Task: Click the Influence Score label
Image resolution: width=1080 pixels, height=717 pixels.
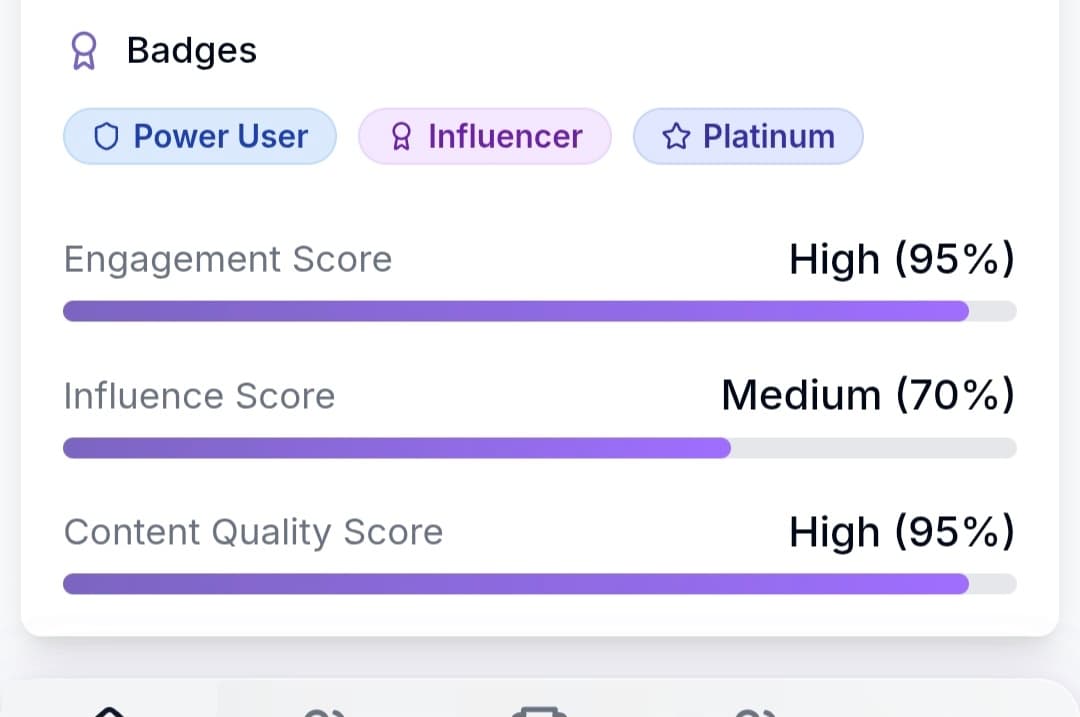Action: pos(199,396)
